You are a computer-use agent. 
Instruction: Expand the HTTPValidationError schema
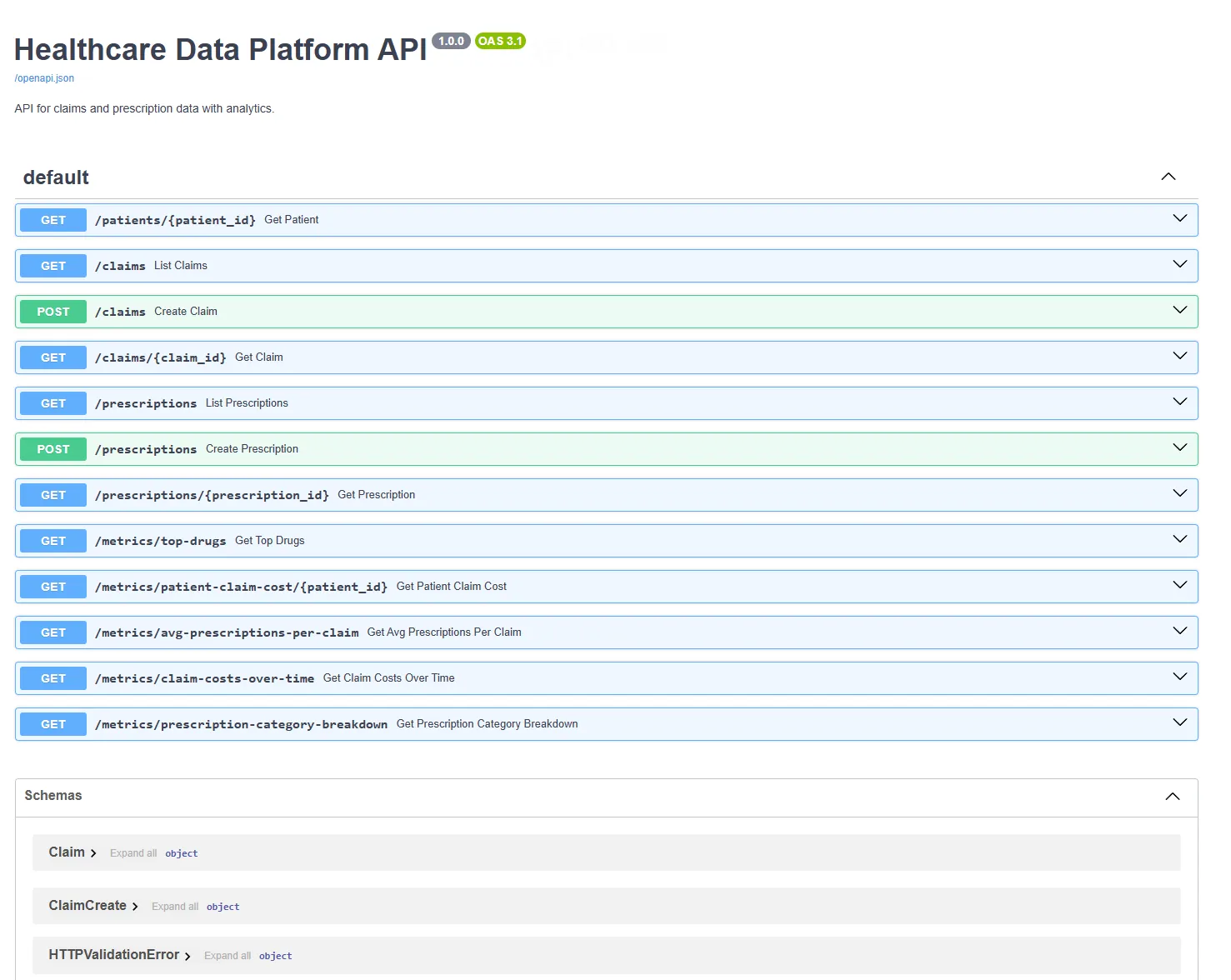coord(188,956)
